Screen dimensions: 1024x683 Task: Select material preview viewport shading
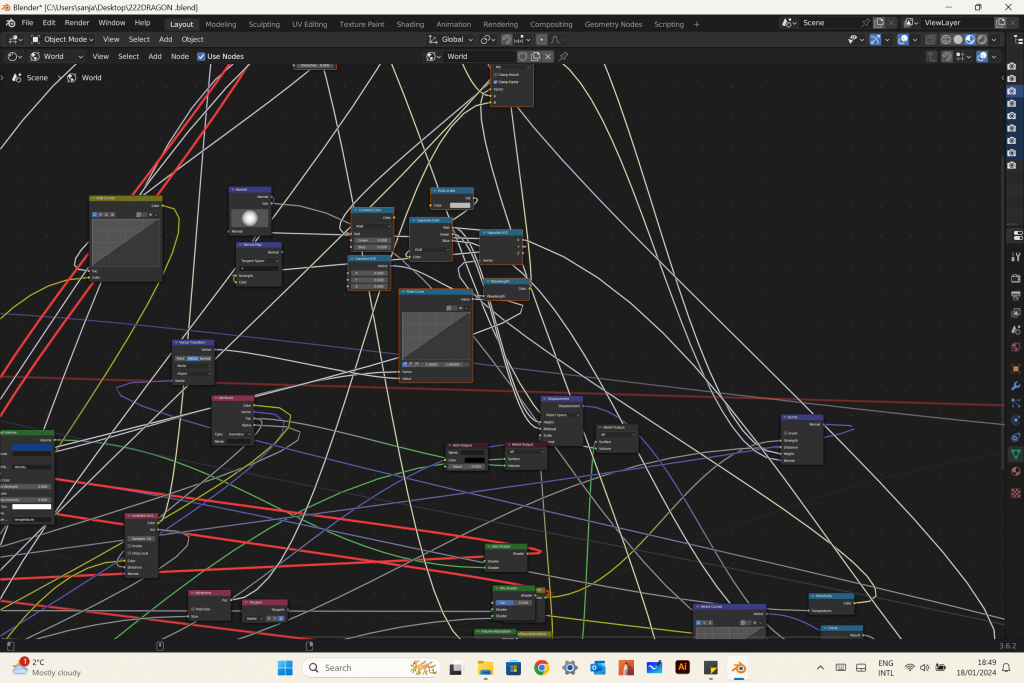point(970,40)
